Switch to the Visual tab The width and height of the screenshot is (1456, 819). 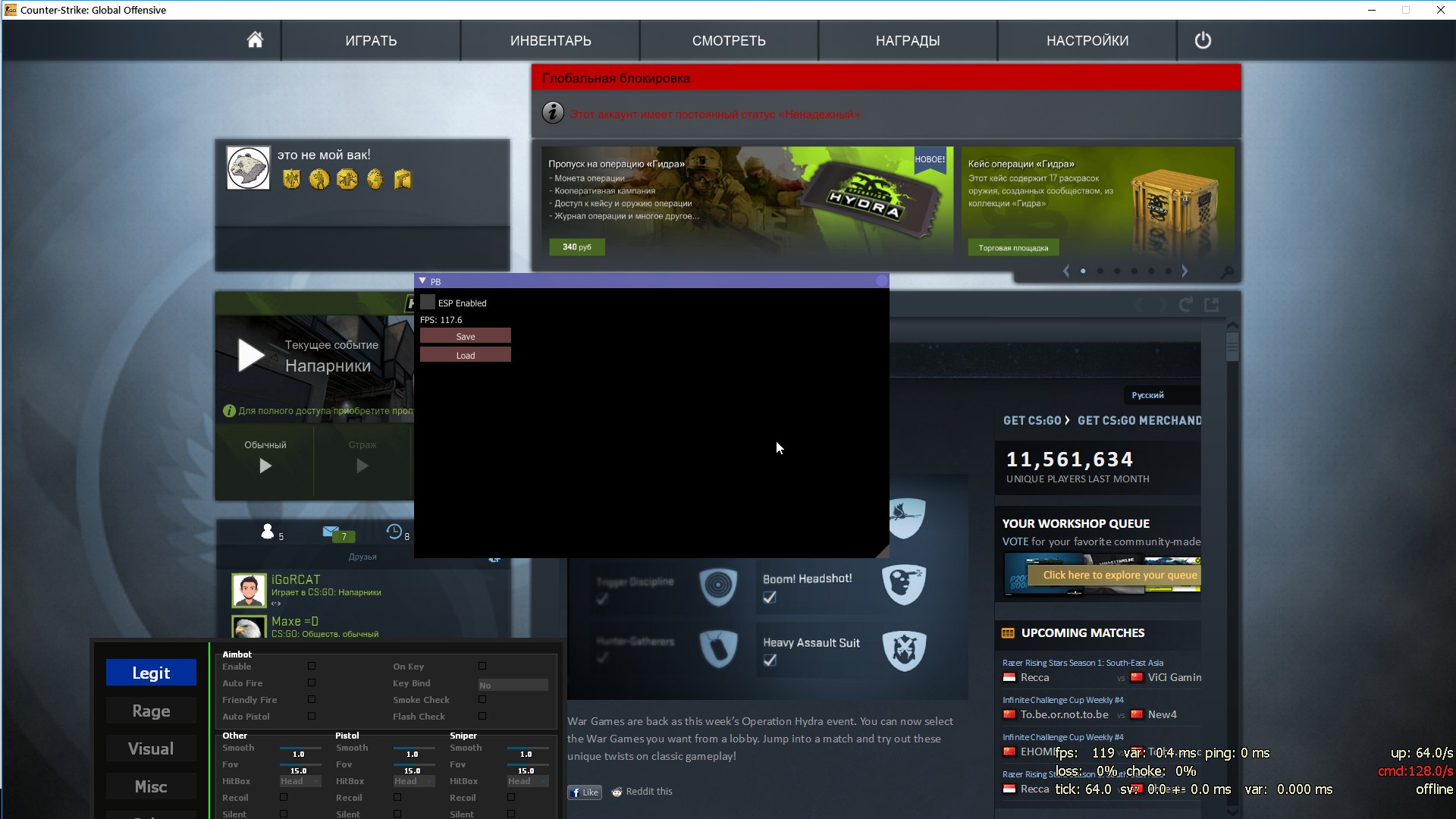coord(151,748)
